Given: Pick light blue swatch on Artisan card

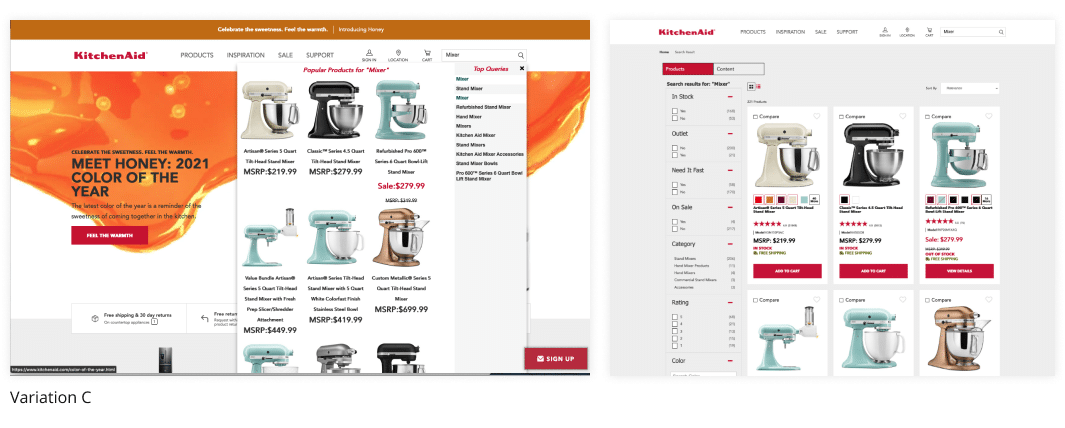Looking at the screenshot, I should (804, 200).
